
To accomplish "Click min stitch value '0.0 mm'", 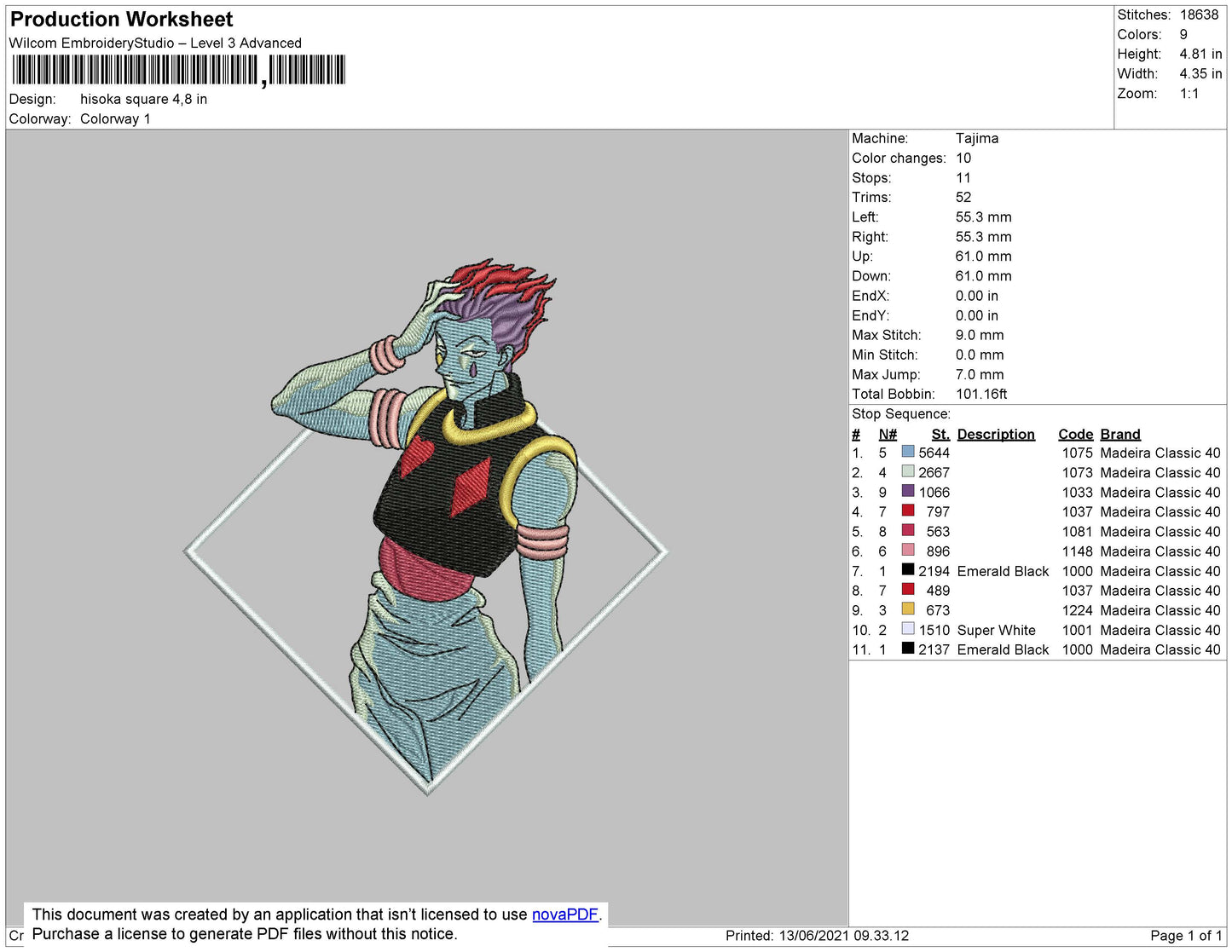I will pos(980,355).
